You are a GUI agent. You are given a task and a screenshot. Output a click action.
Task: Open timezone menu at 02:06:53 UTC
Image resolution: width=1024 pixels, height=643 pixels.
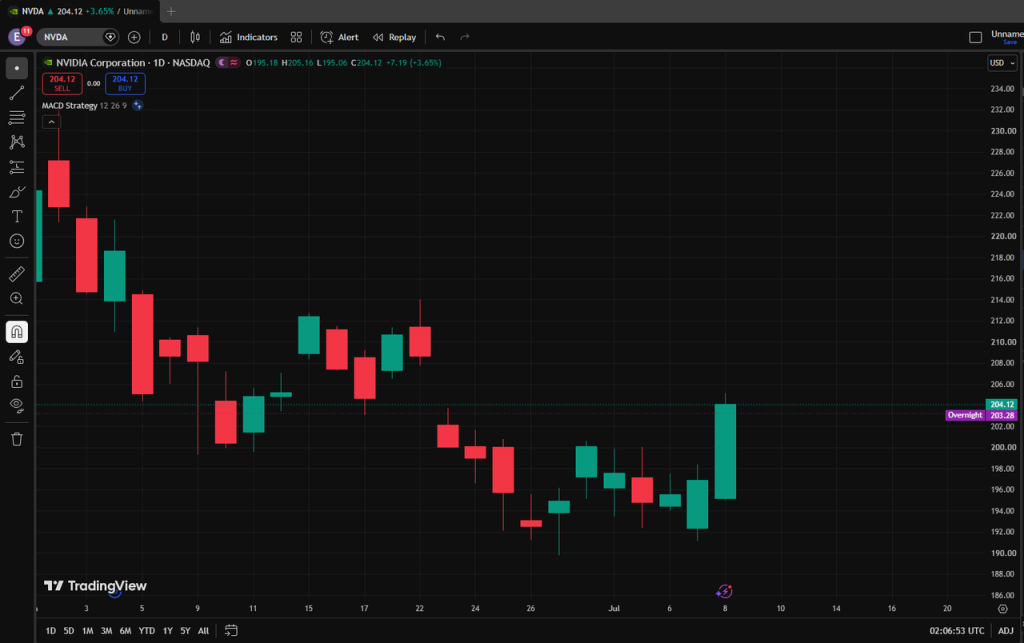957,631
